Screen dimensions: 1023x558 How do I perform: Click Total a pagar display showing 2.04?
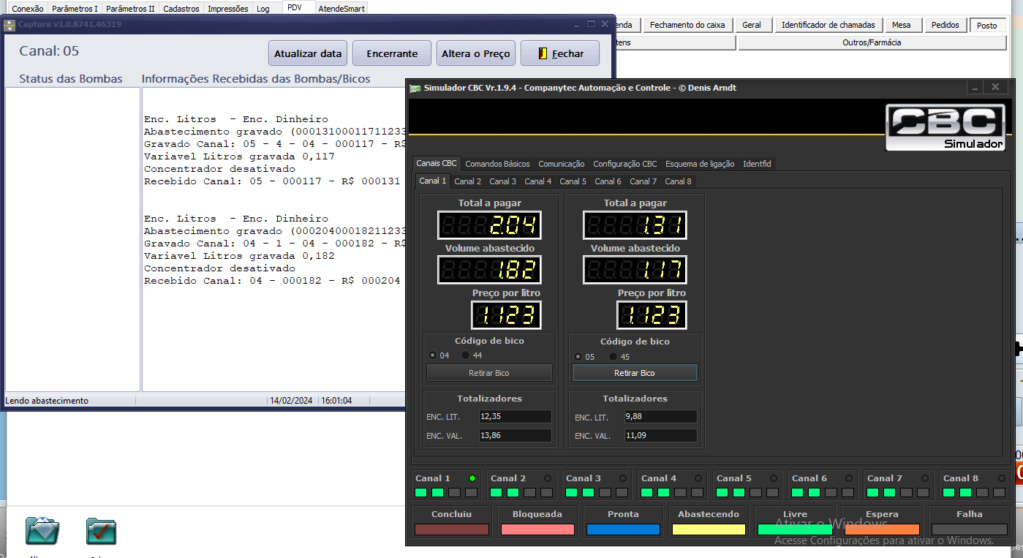489,225
